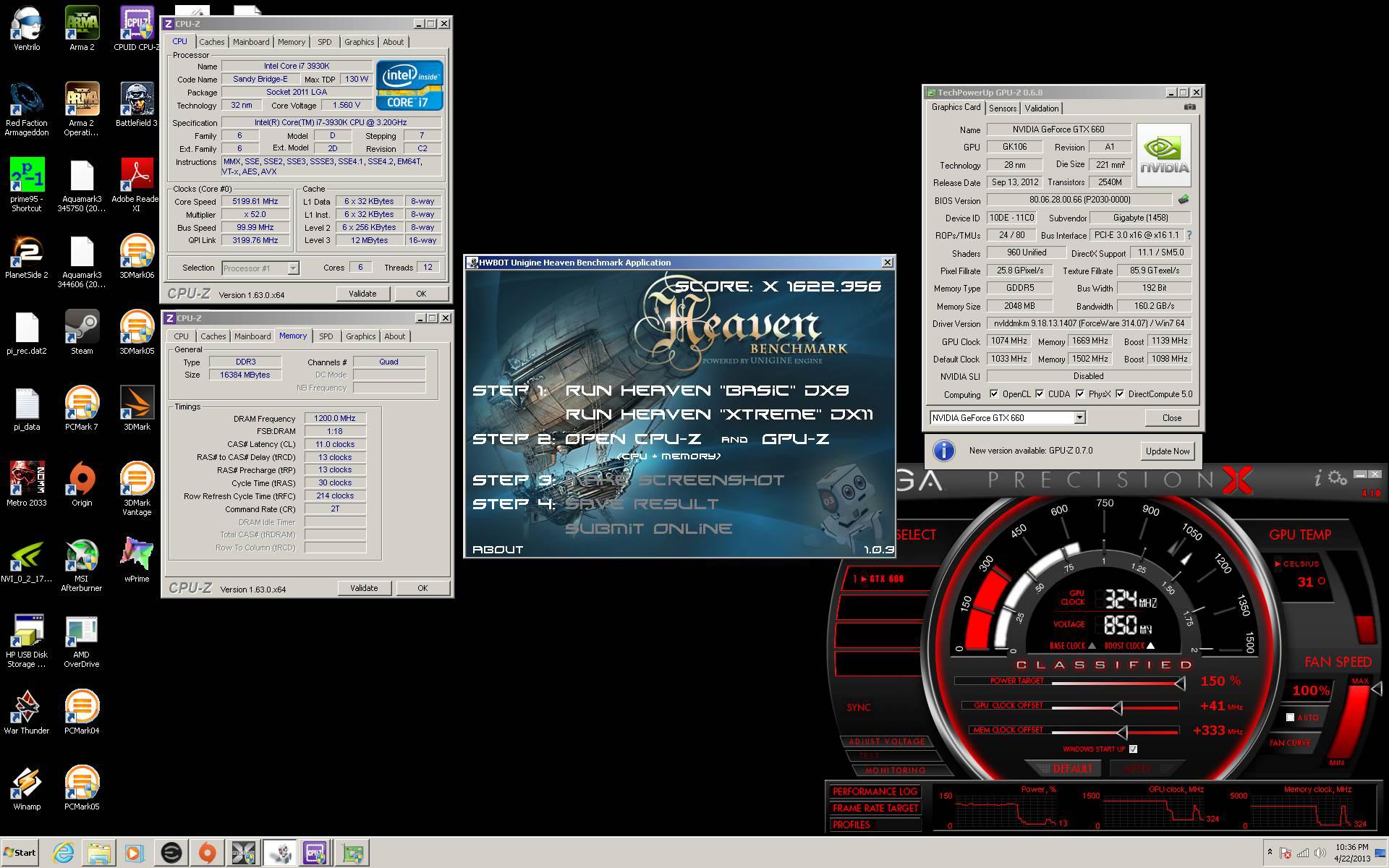Open the Processor #1 selection dropdown
1389x868 pixels.
pyautogui.click(x=293, y=268)
